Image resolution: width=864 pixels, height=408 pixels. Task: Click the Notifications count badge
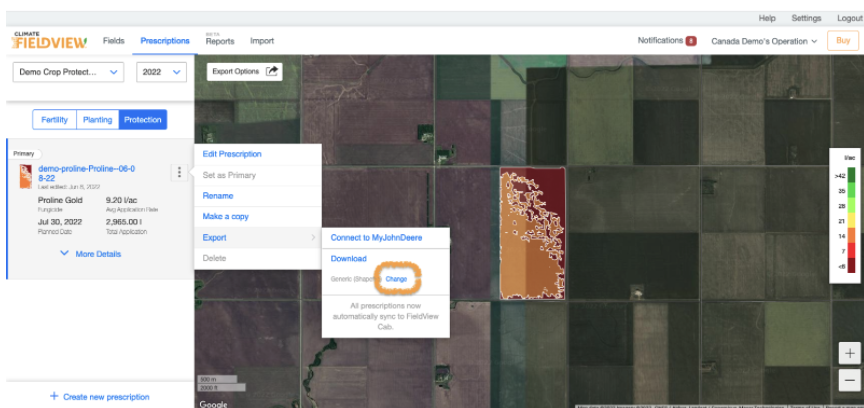click(691, 41)
